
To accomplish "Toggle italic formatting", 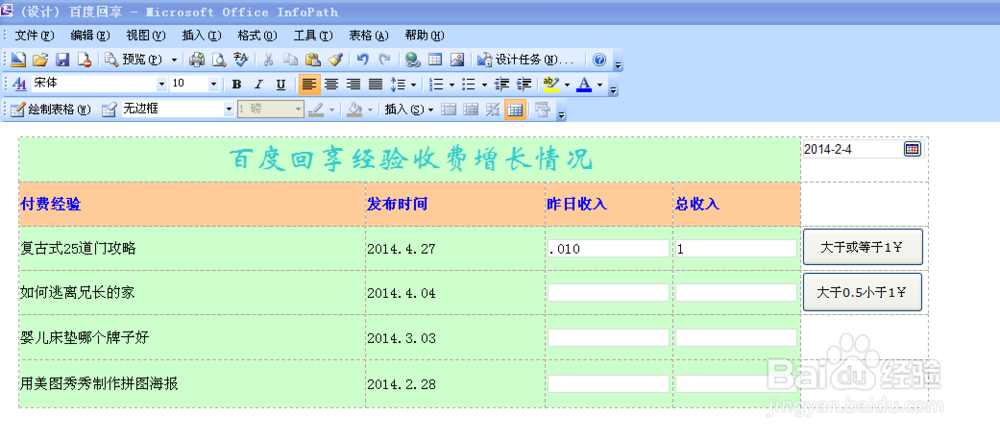I will tap(258, 84).
